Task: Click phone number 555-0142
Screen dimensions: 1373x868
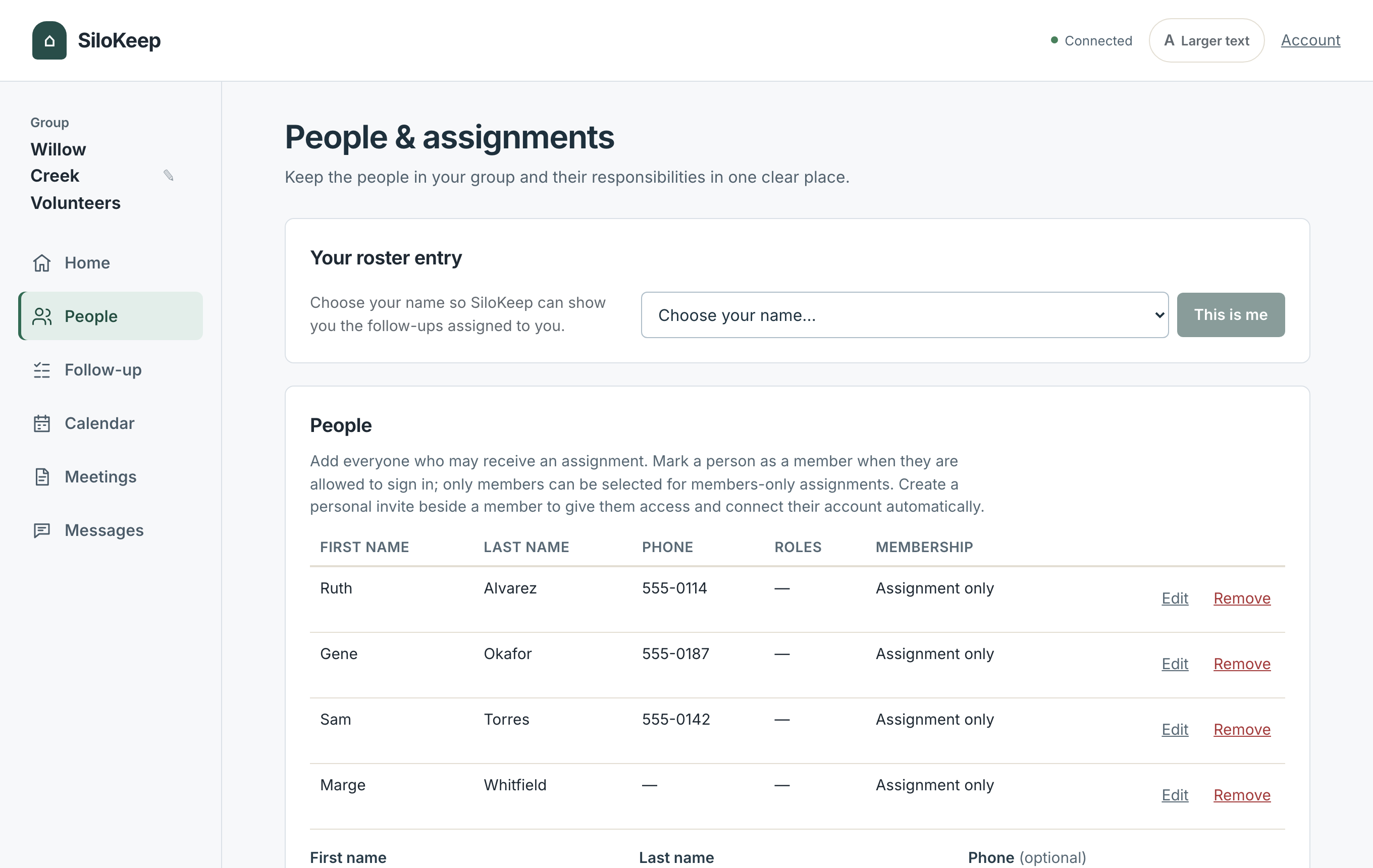Action: pos(676,719)
